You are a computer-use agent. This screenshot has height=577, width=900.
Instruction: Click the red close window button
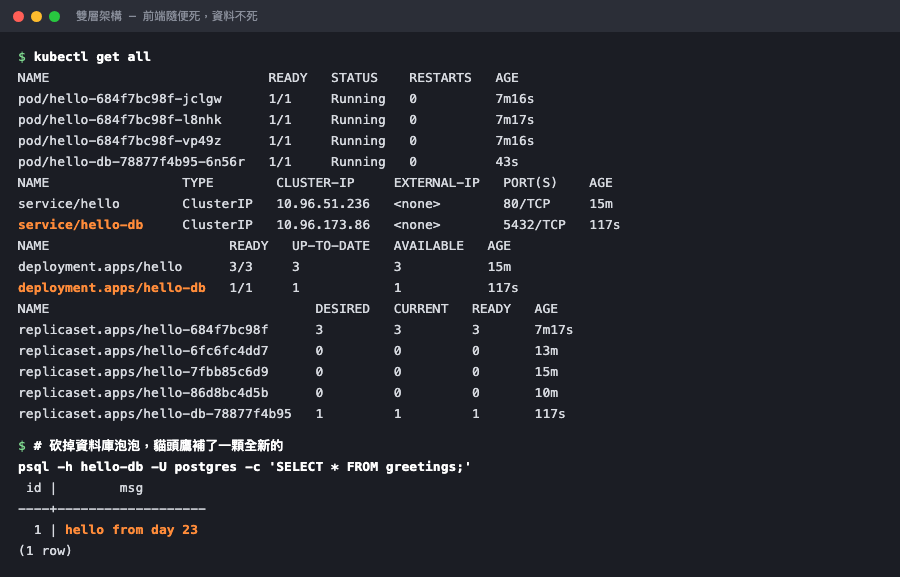18,16
